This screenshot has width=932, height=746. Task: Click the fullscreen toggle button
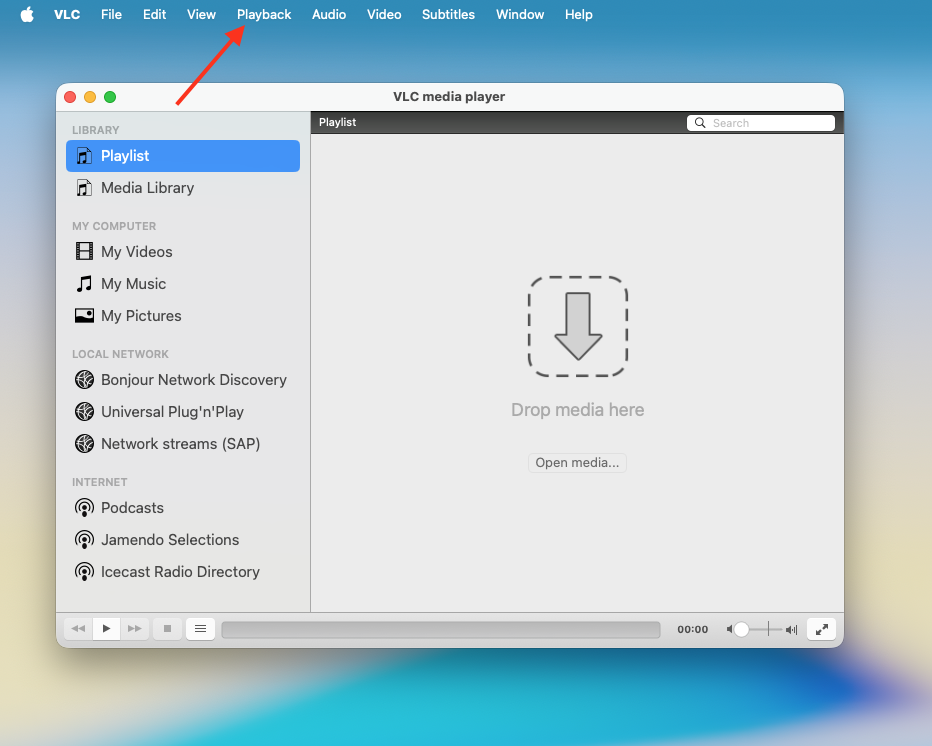(821, 629)
